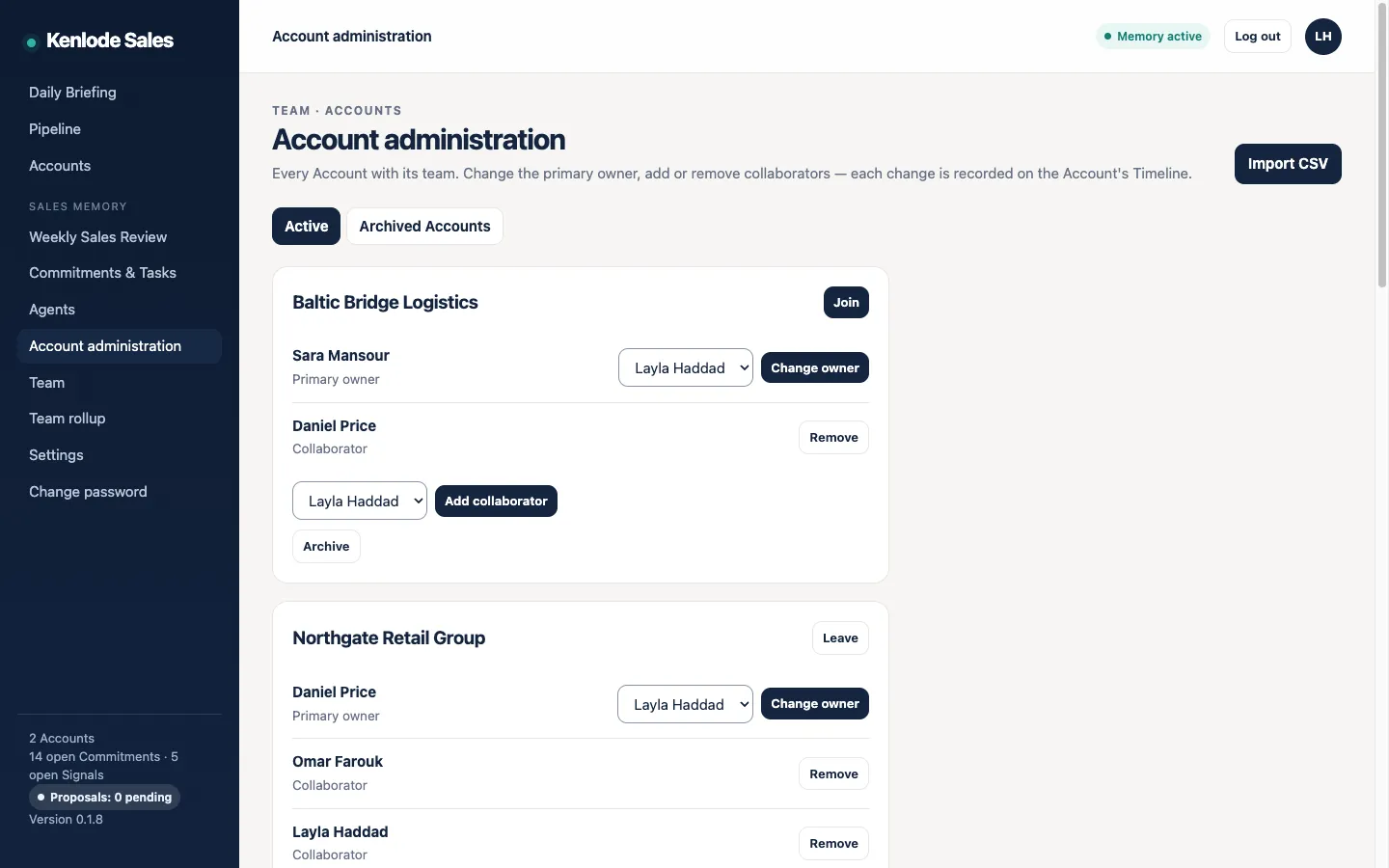
Task: Click the Memory active status badge
Action: click(1153, 37)
